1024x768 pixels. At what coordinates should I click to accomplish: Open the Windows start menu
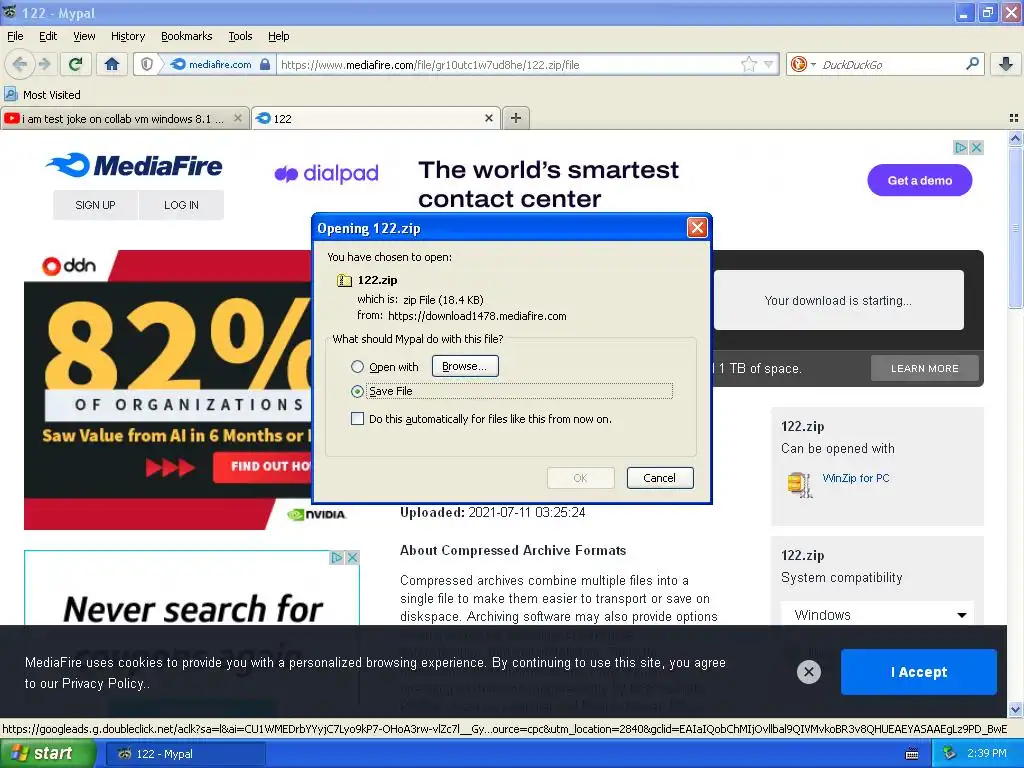(47, 753)
